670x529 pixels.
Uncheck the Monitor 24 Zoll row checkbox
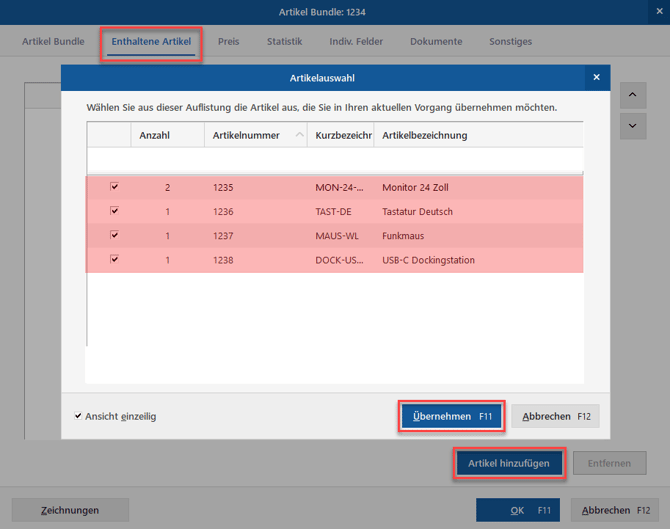114,186
